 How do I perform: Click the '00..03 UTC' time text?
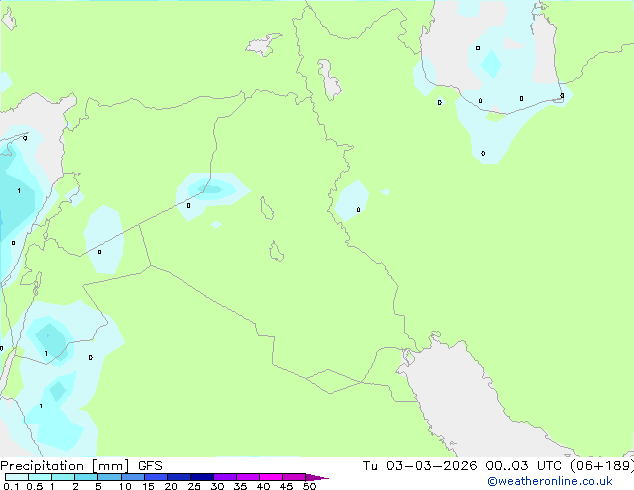524,466
